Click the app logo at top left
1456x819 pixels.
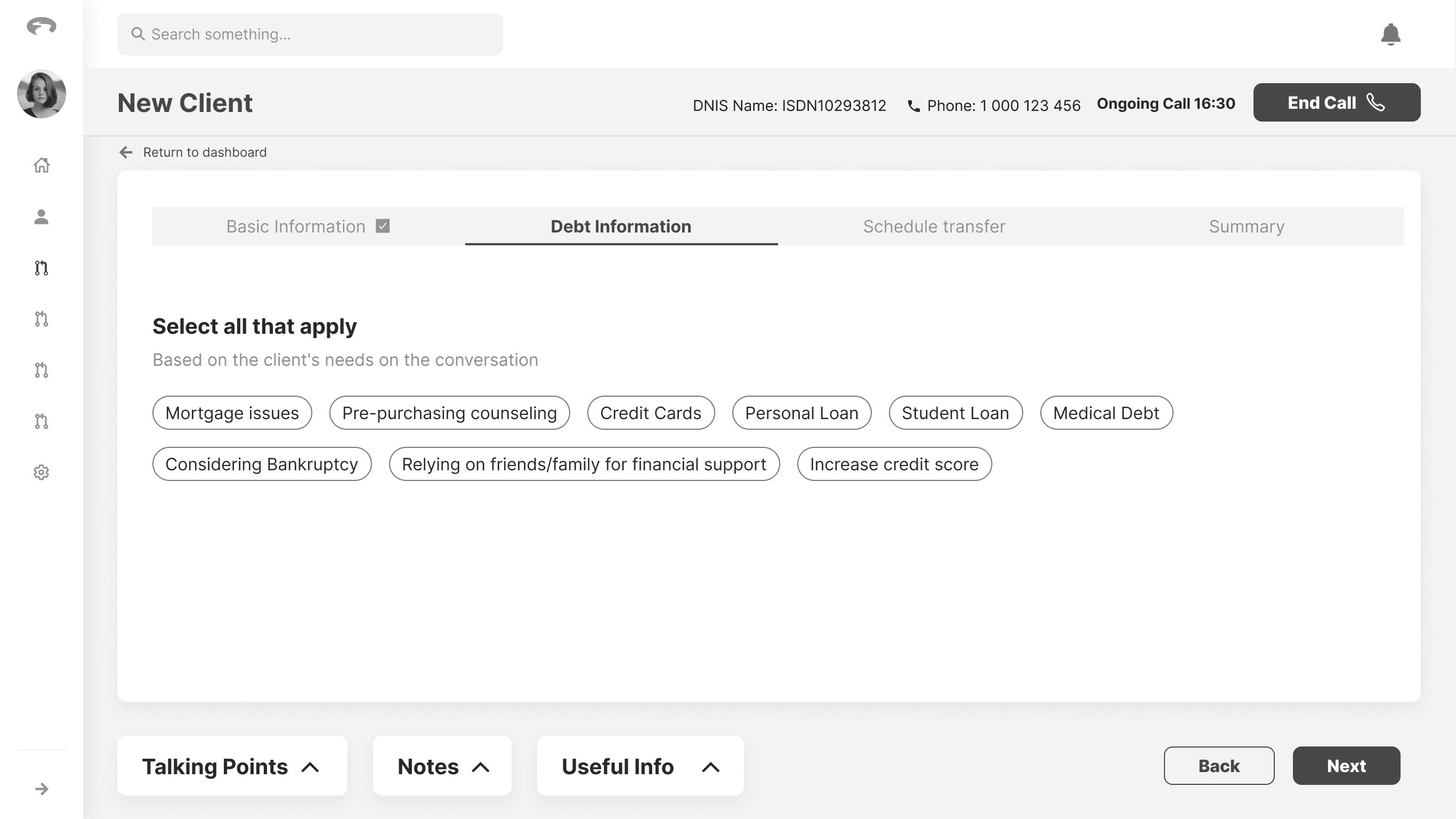pos(41,26)
